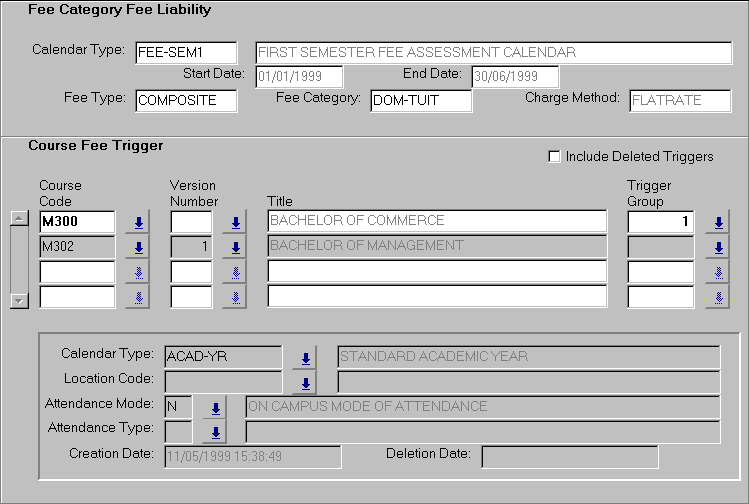The height and width of the screenshot is (504, 749).
Task: Open Version Number lookup for M300 row
Action: (x=233, y=222)
